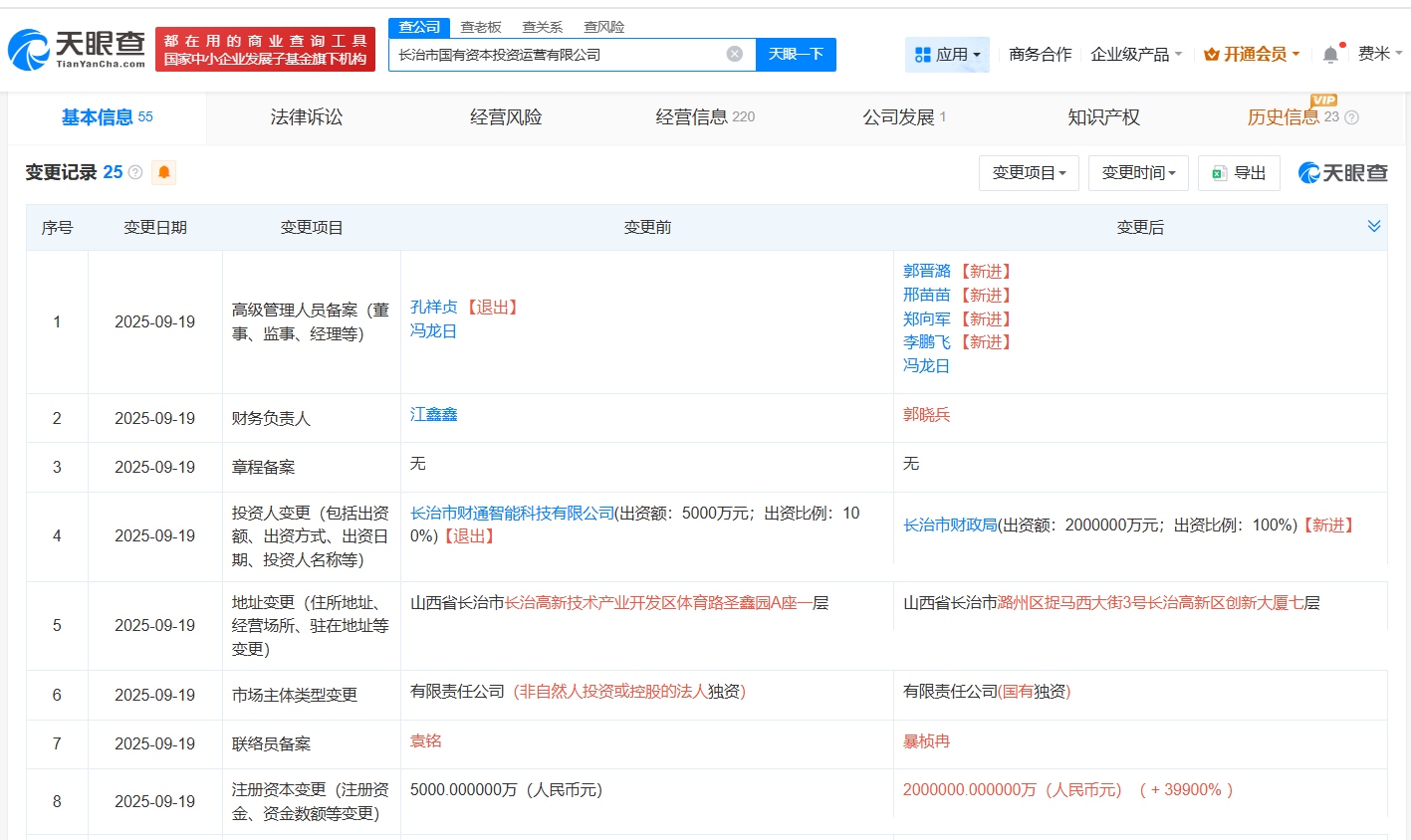Open the apps grid icon beside 应用
The height and width of the screenshot is (840, 1411).
(922, 55)
